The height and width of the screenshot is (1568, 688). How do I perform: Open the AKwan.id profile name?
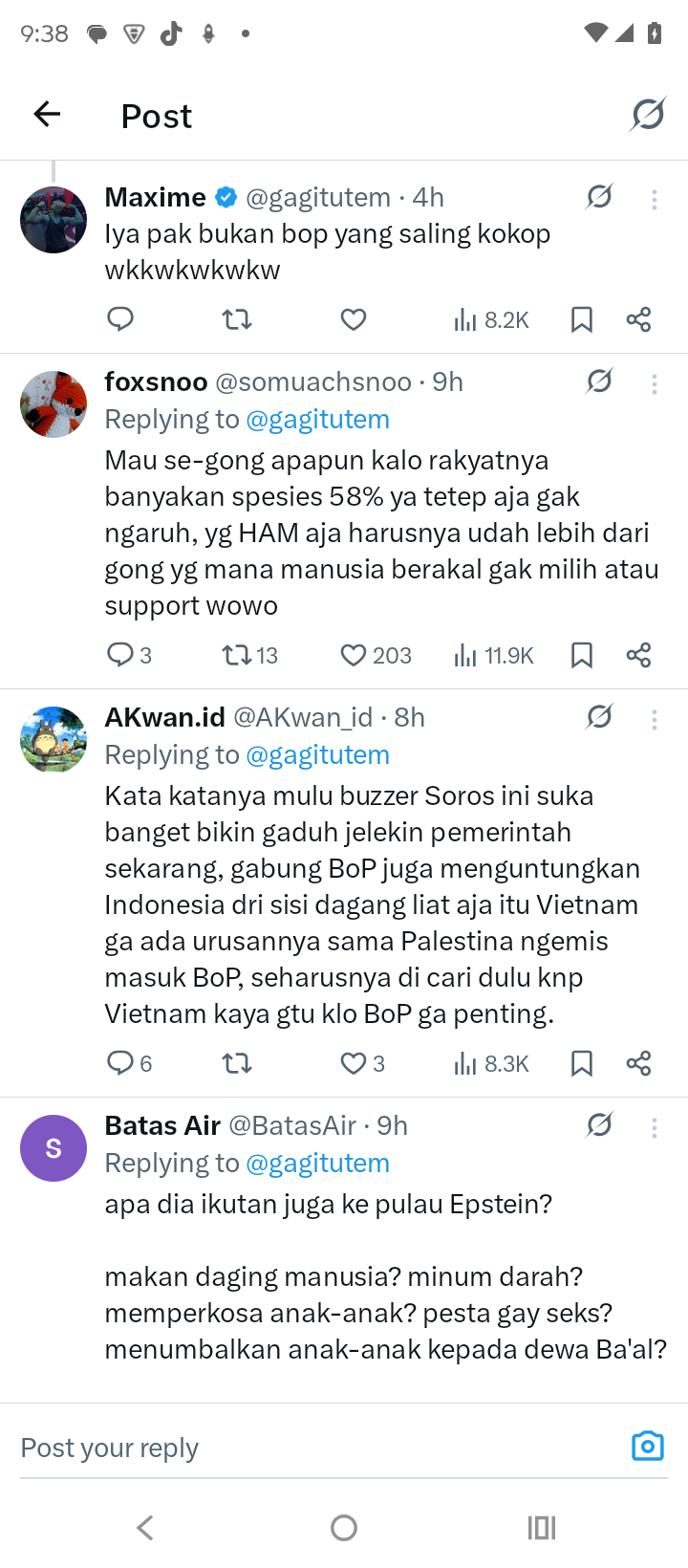164,717
